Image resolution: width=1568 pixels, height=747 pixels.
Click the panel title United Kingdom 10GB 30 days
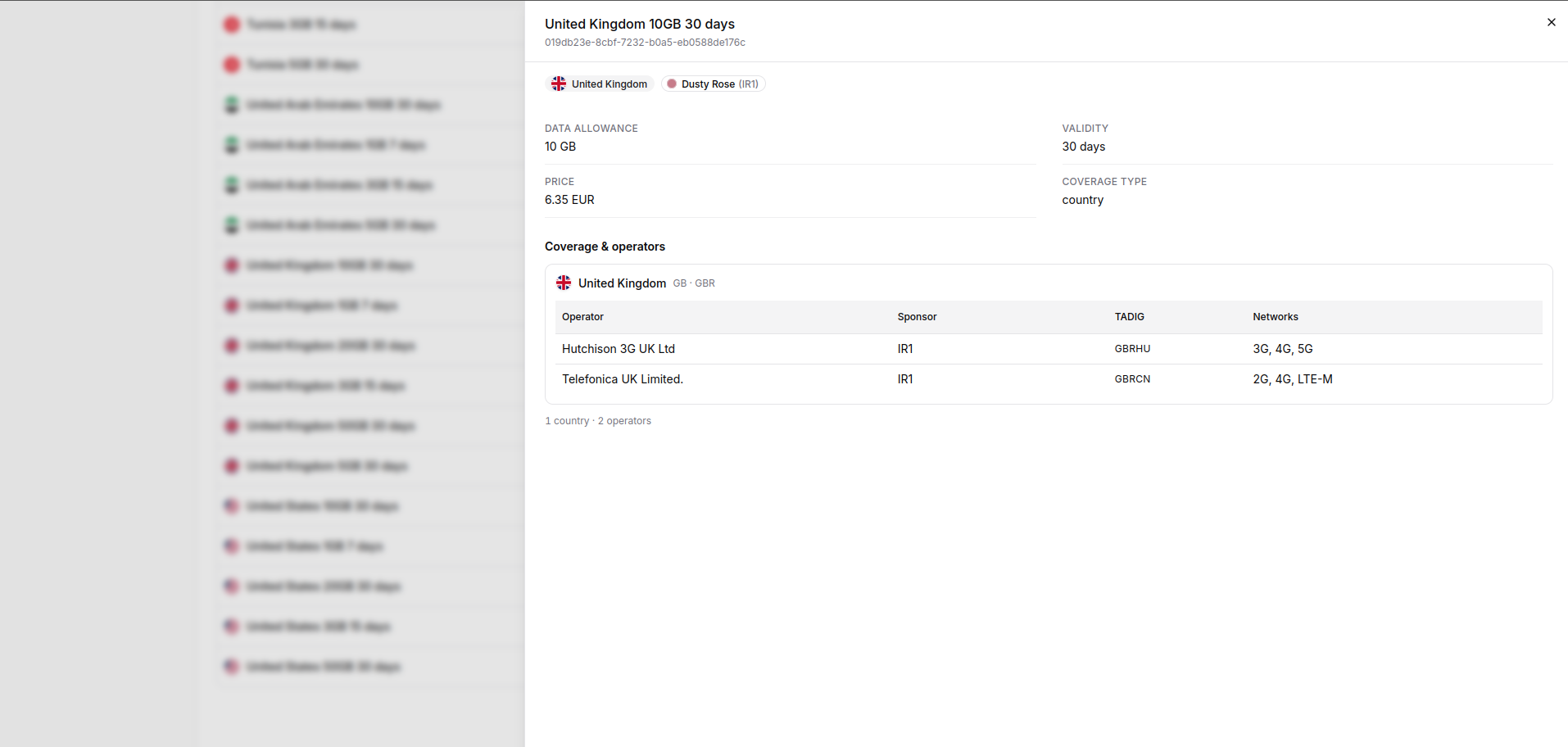pyautogui.click(x=640, y=24)
